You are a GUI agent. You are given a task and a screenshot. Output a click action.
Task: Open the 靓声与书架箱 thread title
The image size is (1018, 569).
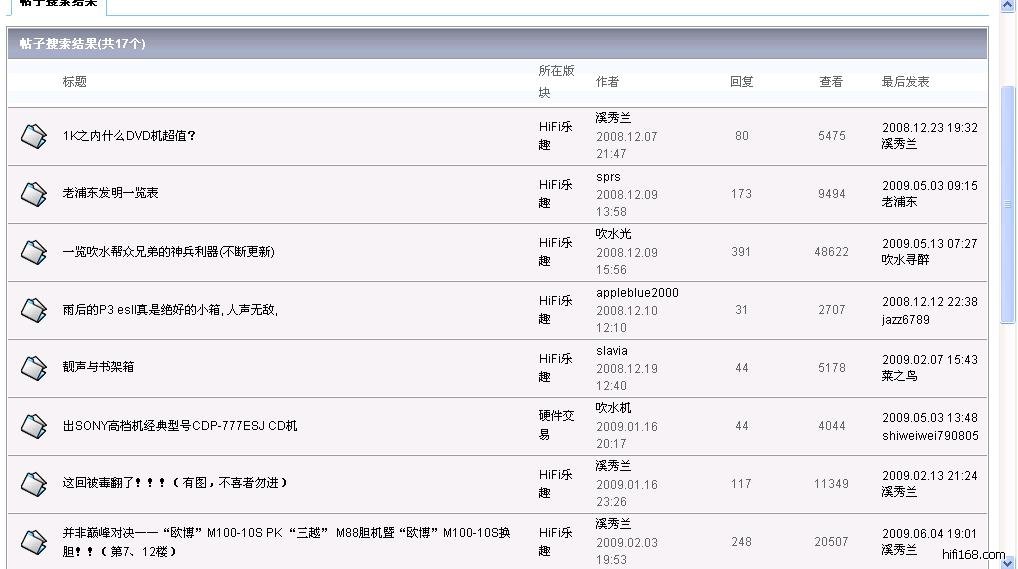coord(98,367)
